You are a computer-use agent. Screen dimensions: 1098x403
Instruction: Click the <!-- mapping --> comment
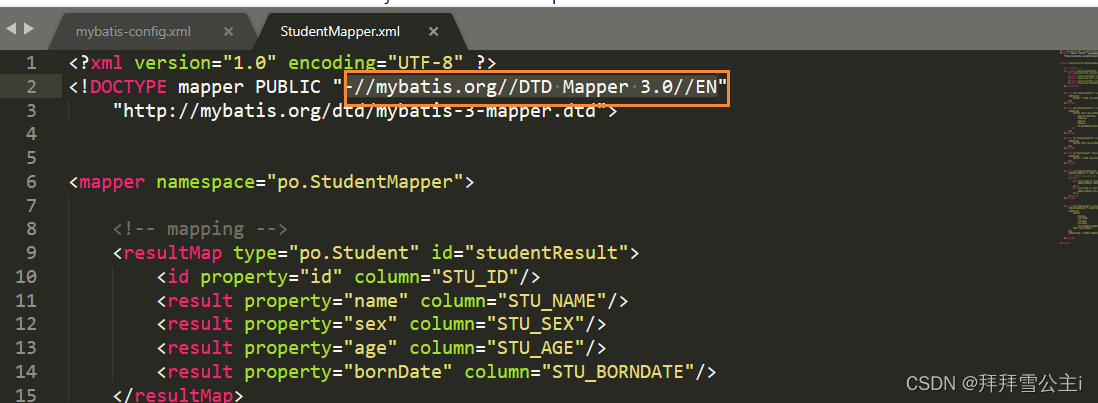pyautogui.click(x=200, y=229)
